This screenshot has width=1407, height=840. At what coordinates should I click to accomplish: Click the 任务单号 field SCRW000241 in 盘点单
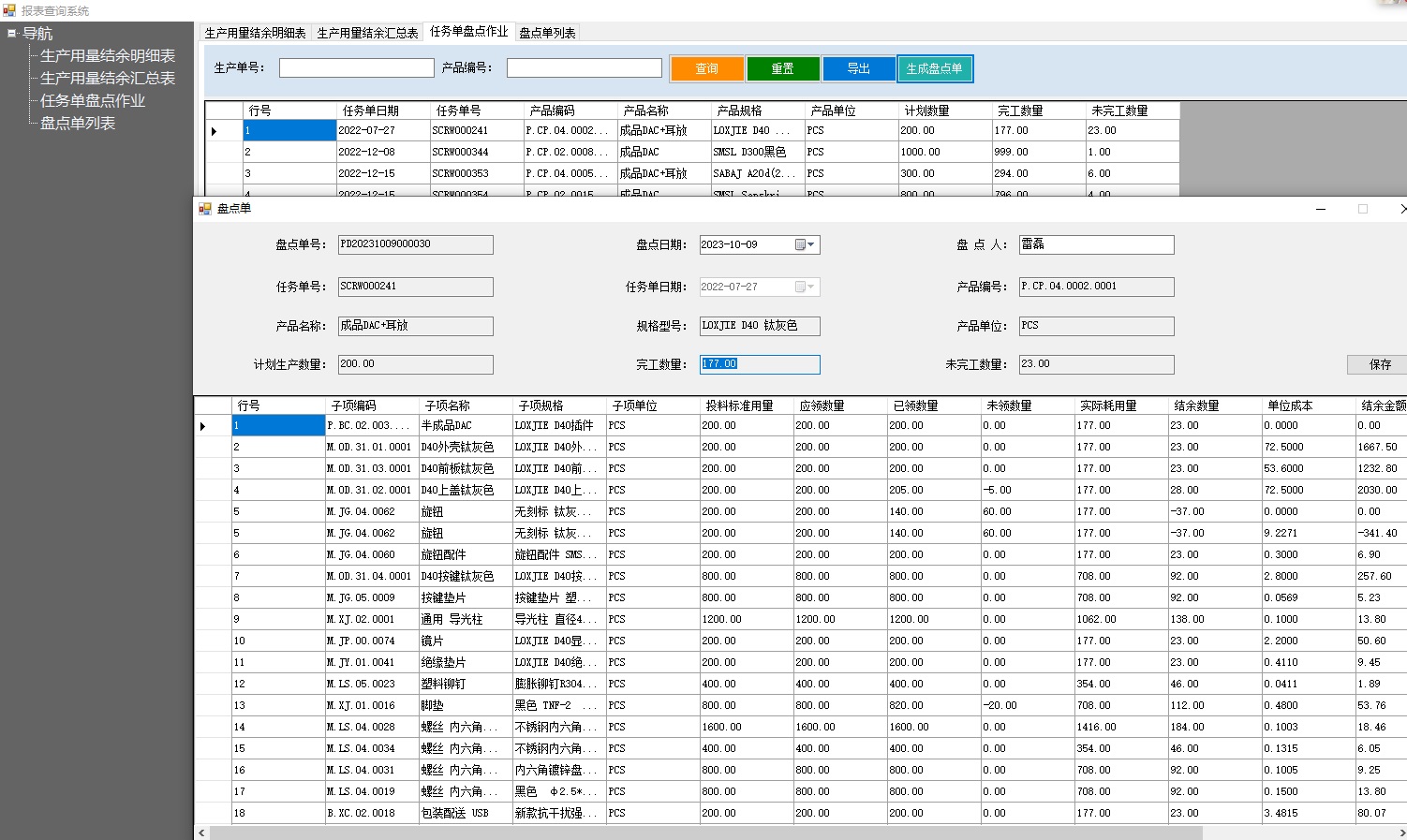pyautogui.click(x=415, y=287)
